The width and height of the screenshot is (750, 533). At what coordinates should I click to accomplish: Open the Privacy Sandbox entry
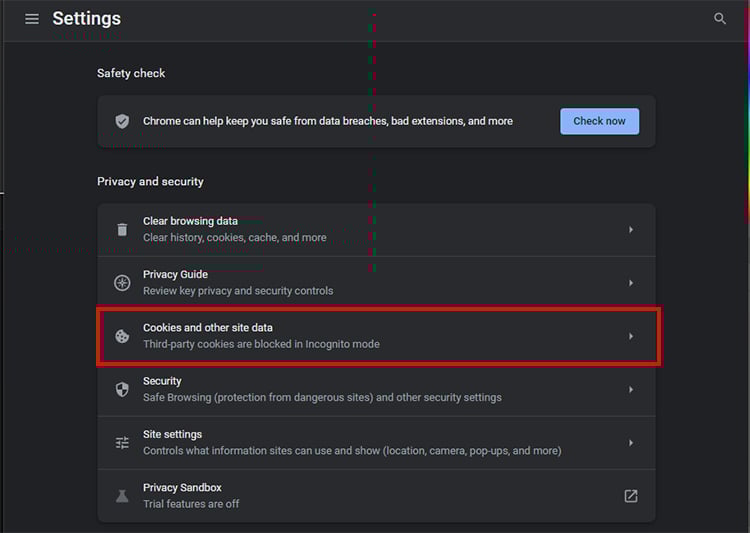coord(376,496)
